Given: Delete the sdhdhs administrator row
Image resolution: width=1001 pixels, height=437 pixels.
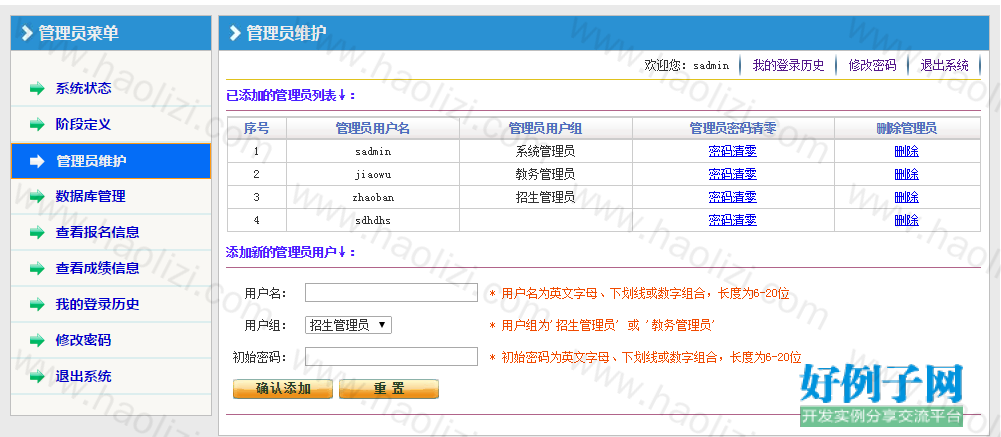Looking at the screenshot, I should [x=907, y=220].
